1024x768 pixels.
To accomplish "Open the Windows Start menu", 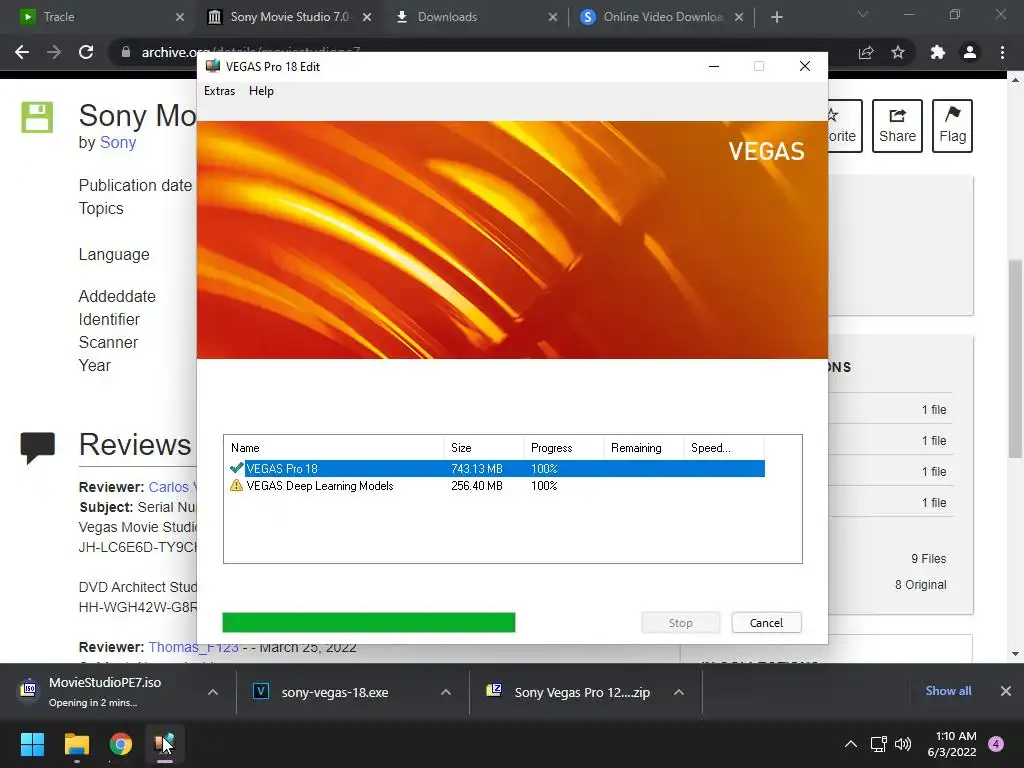I will click(x=32, y=744).
